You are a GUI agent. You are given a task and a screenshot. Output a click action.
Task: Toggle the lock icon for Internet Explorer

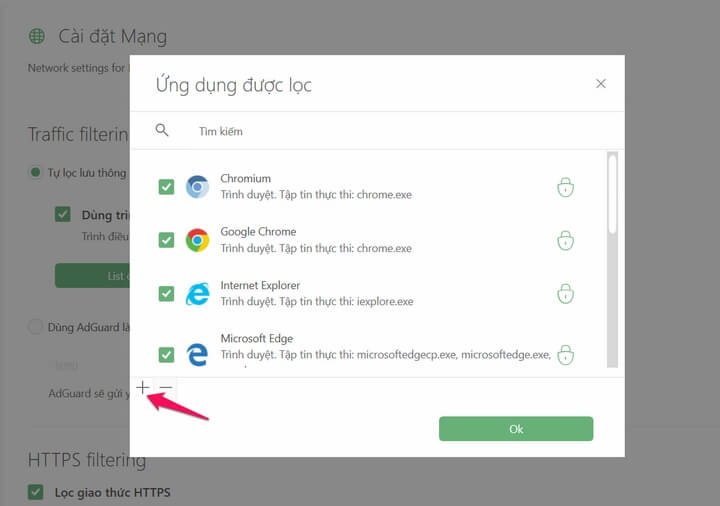pos(565,293)
